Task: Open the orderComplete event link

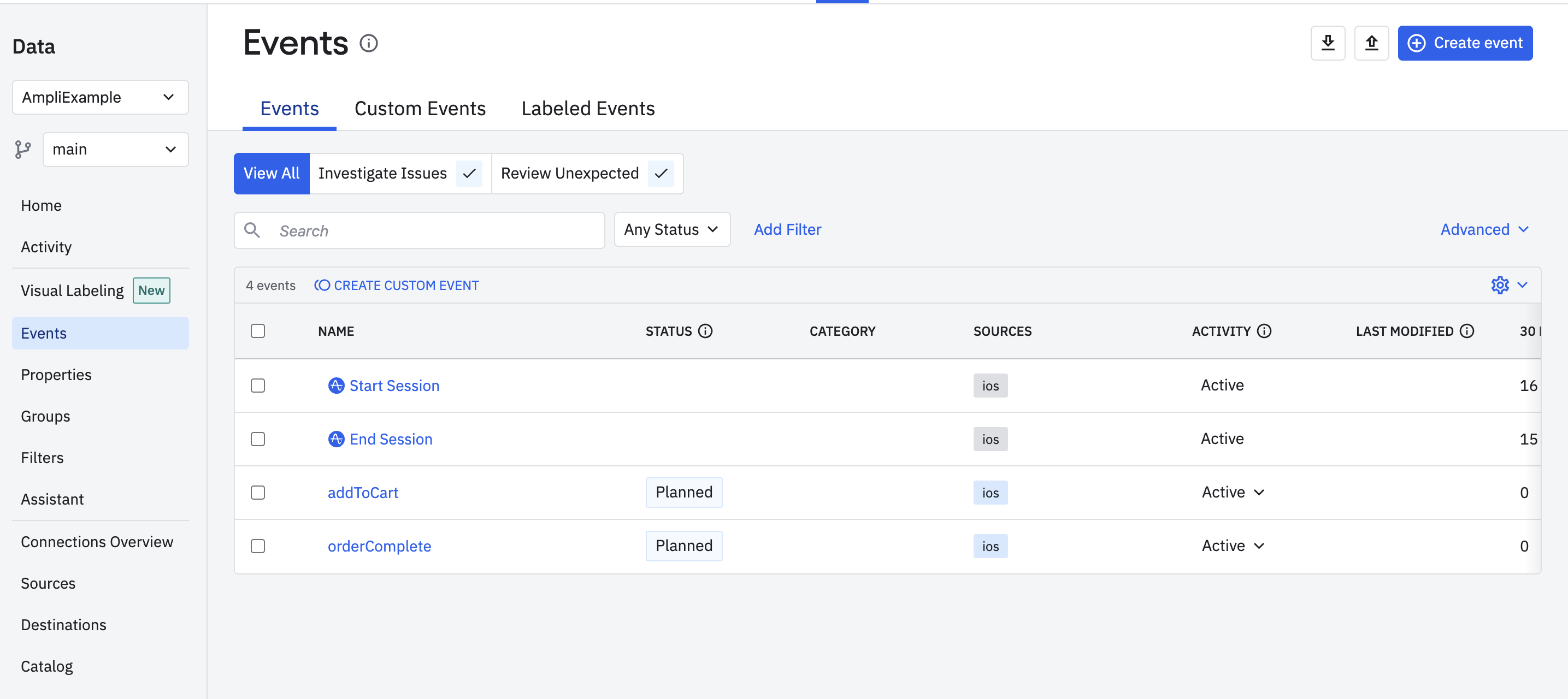Action: (379, 546)
